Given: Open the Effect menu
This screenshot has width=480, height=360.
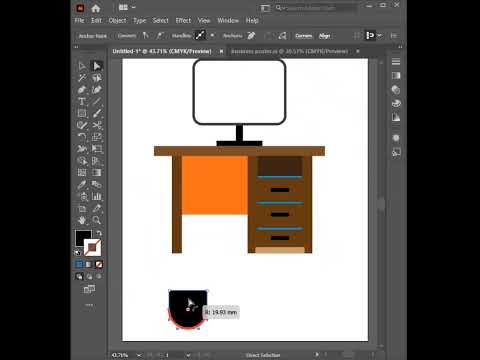Looking at the screenshot, I should point(183,21).
